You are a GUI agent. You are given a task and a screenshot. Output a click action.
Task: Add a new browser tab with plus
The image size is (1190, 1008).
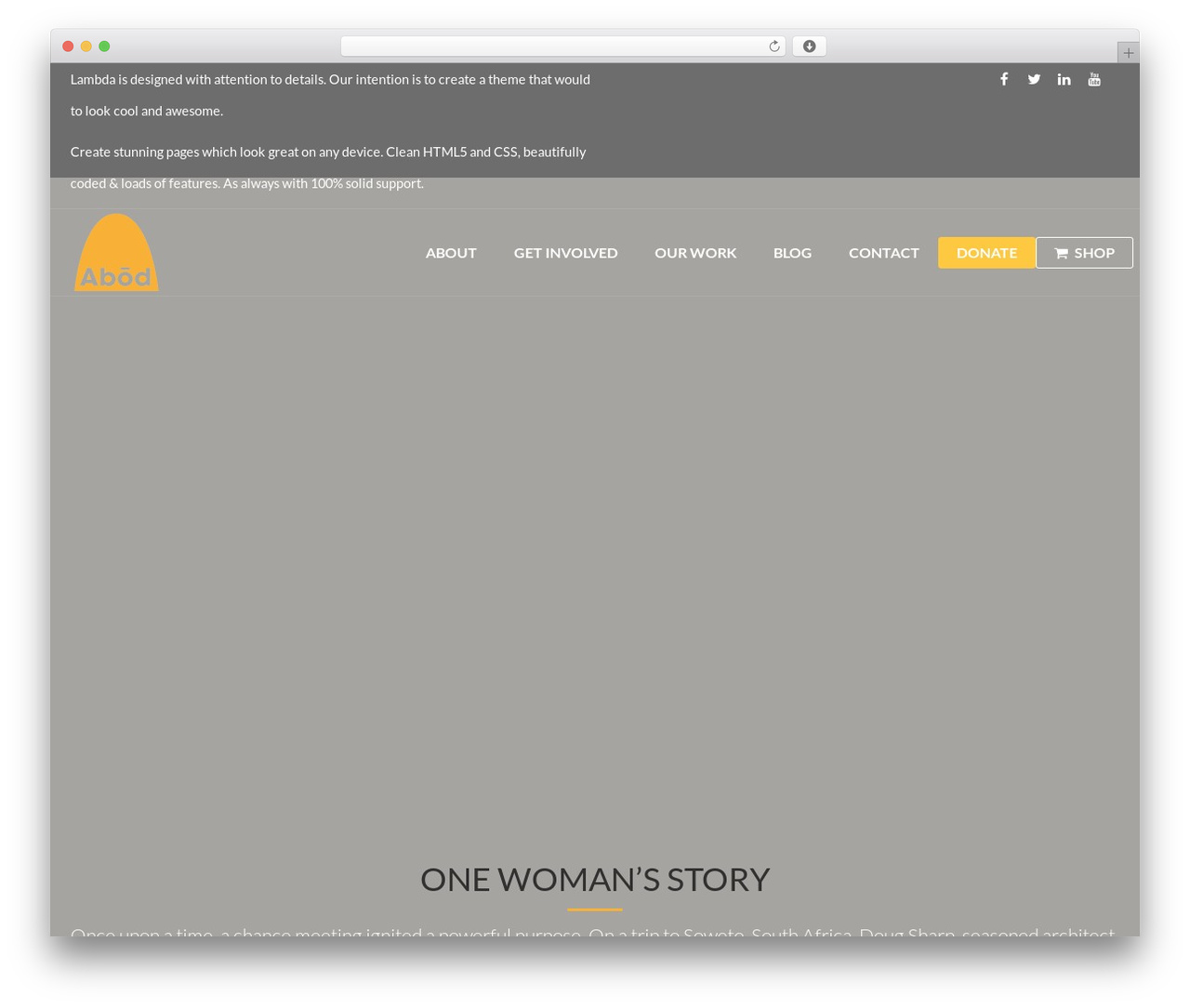click(1128, 53)
